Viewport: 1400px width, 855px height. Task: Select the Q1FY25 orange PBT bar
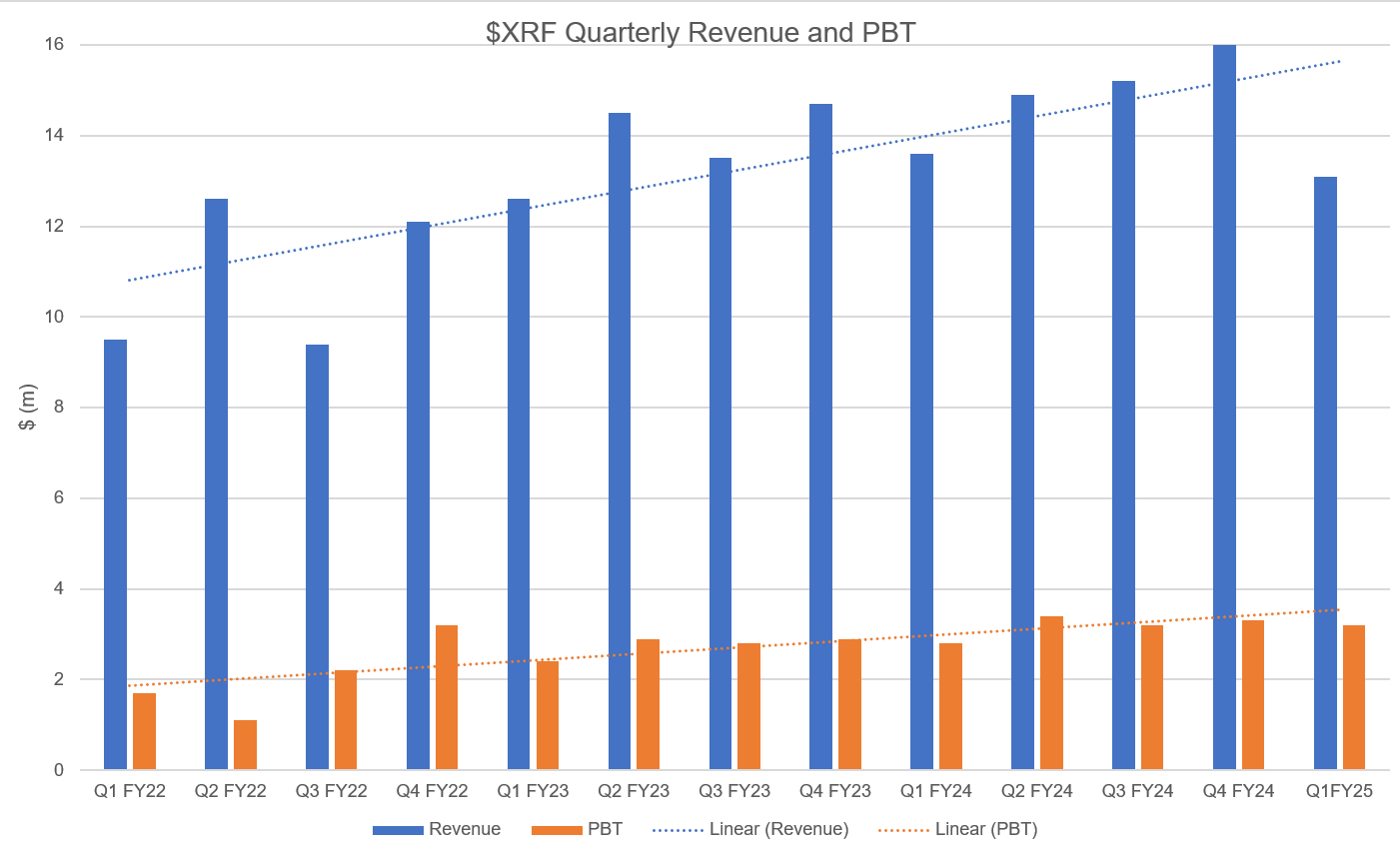click(x=1355, y=697)
